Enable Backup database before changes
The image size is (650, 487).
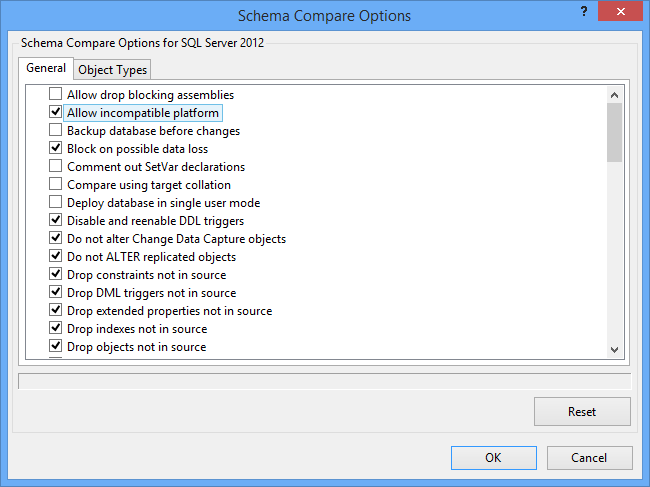(x=56, y=131)
